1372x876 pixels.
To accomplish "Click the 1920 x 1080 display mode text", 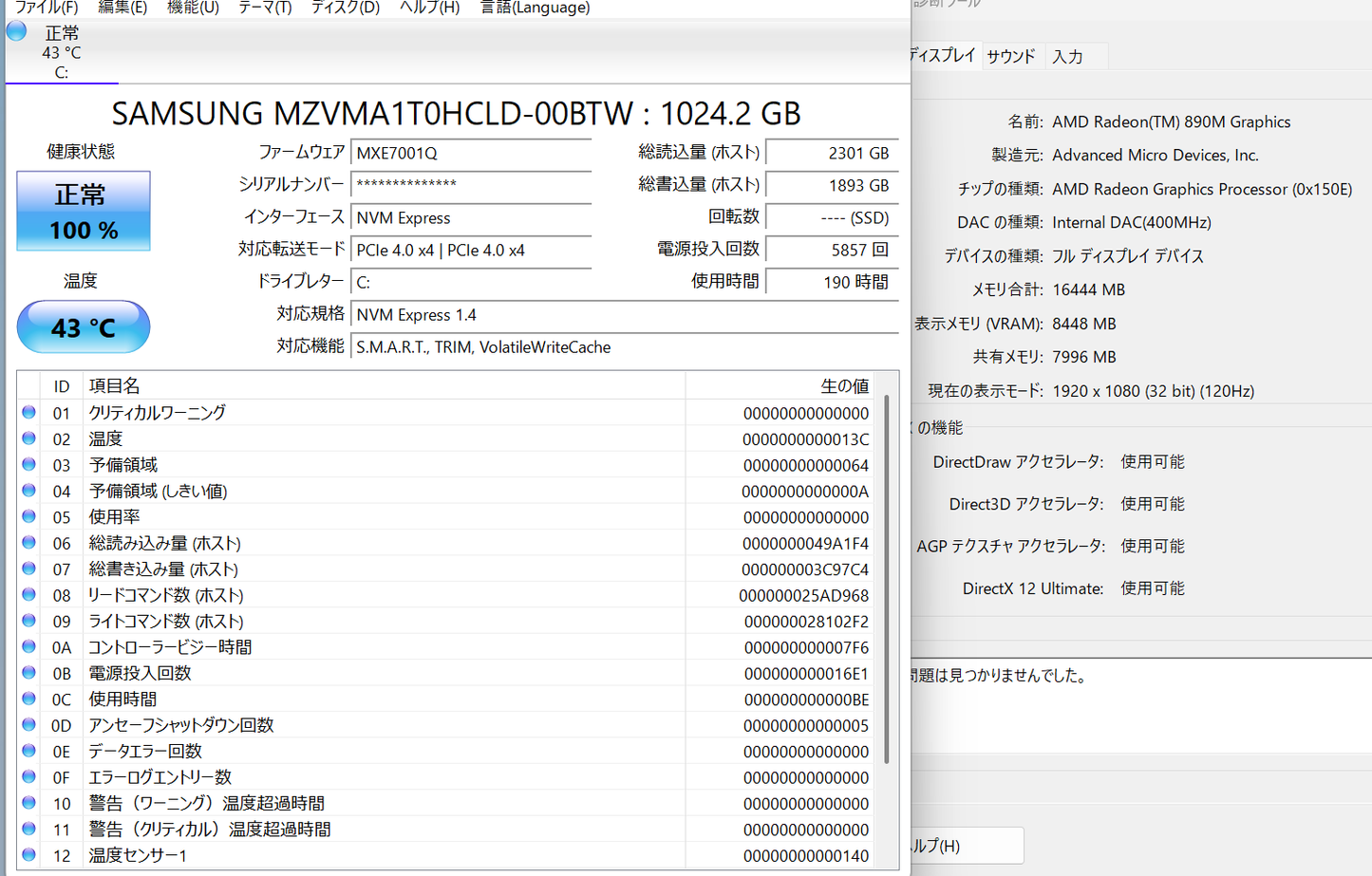I will pos(1153,391).
